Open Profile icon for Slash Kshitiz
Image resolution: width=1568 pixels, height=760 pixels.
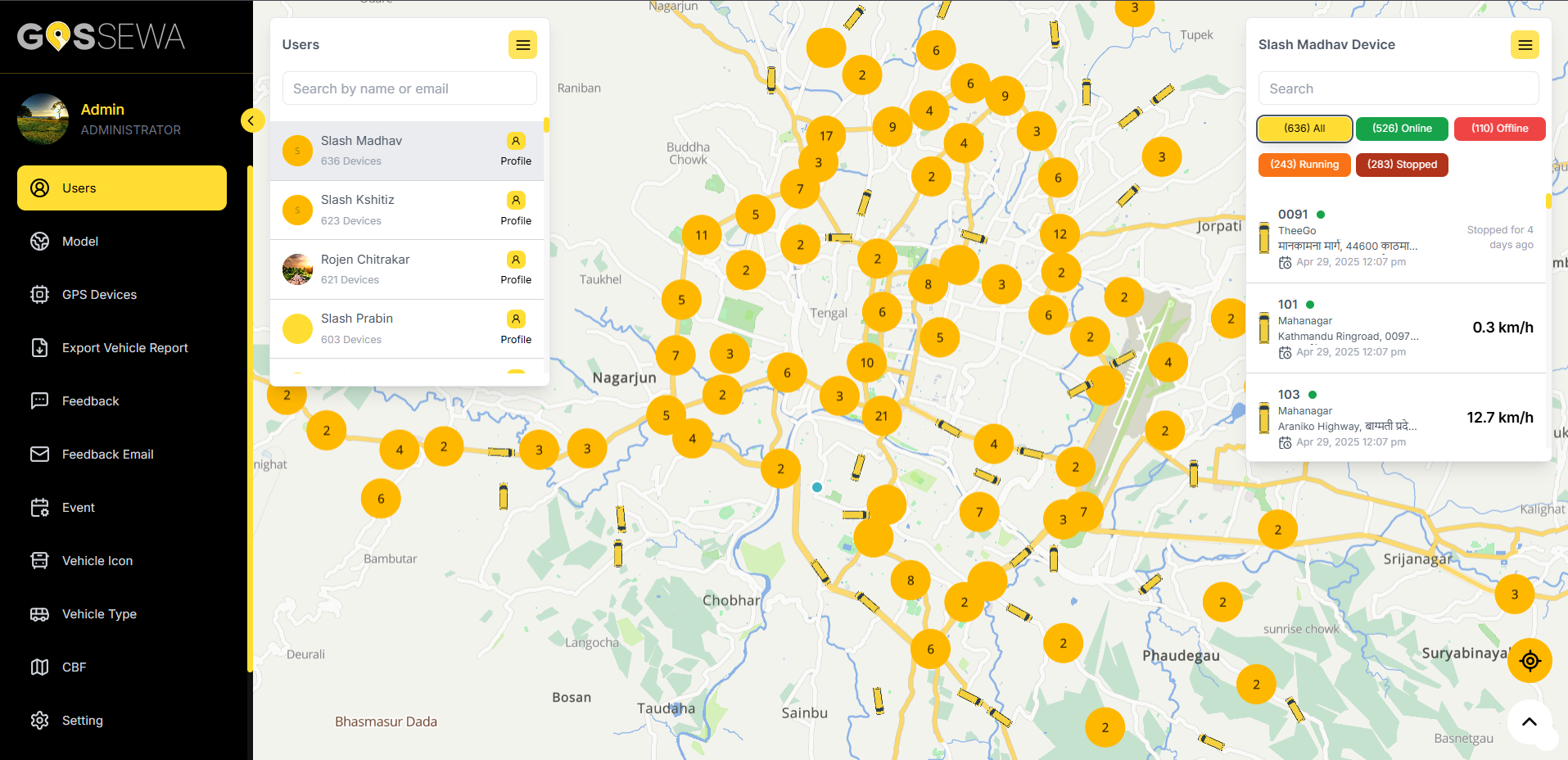click(x=516, y=200)
